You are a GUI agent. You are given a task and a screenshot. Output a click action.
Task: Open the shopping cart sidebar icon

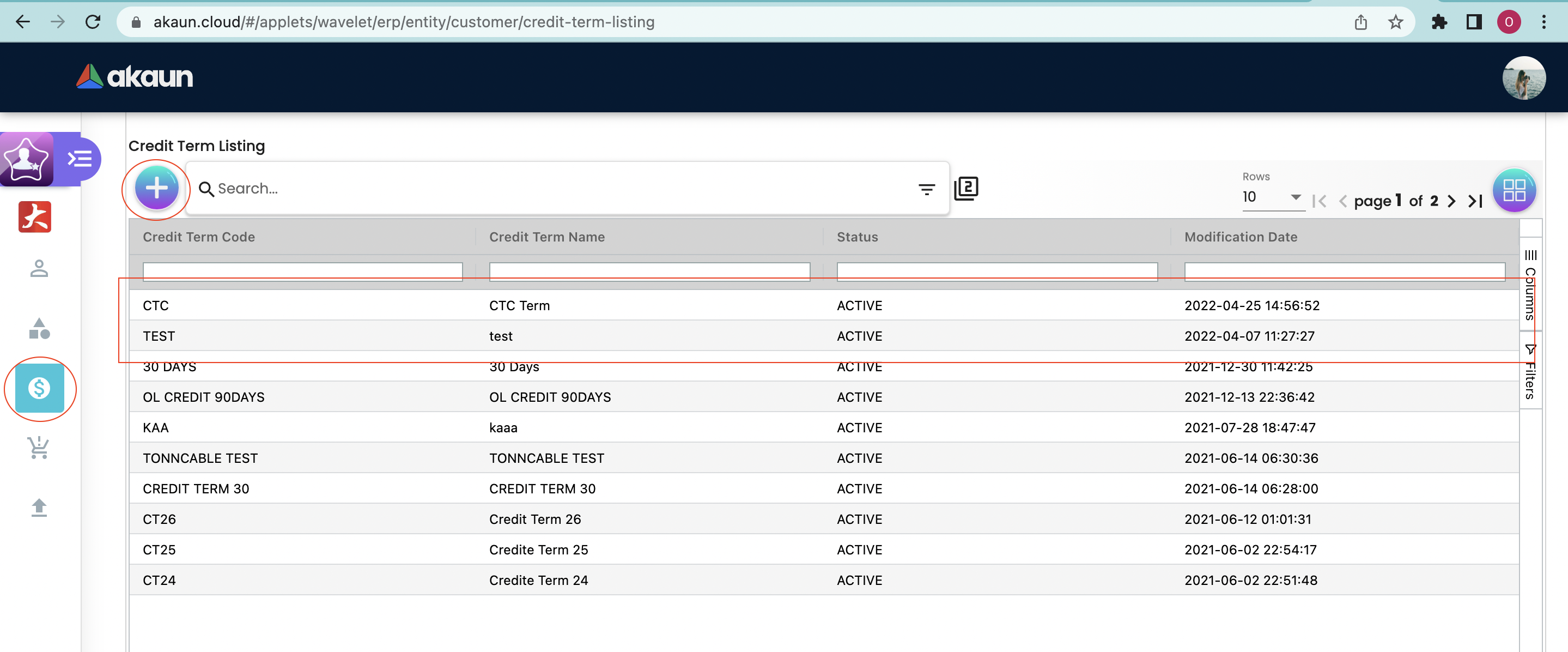click(x=40, y=448)
